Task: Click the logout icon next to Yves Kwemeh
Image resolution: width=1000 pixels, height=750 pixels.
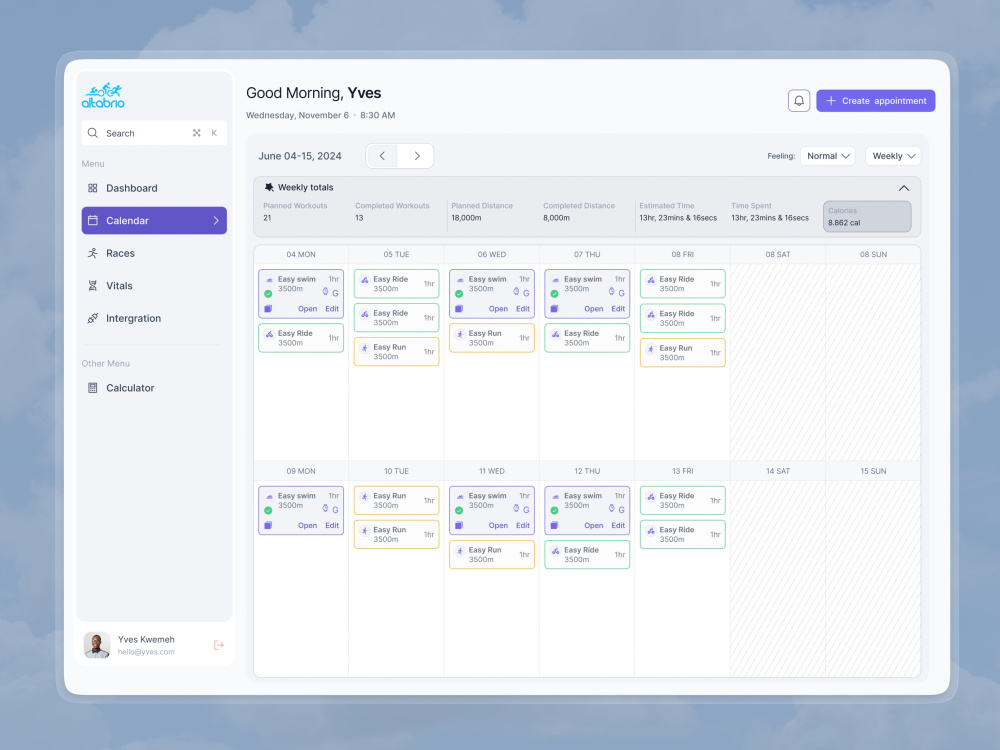Action: [219, 645]
